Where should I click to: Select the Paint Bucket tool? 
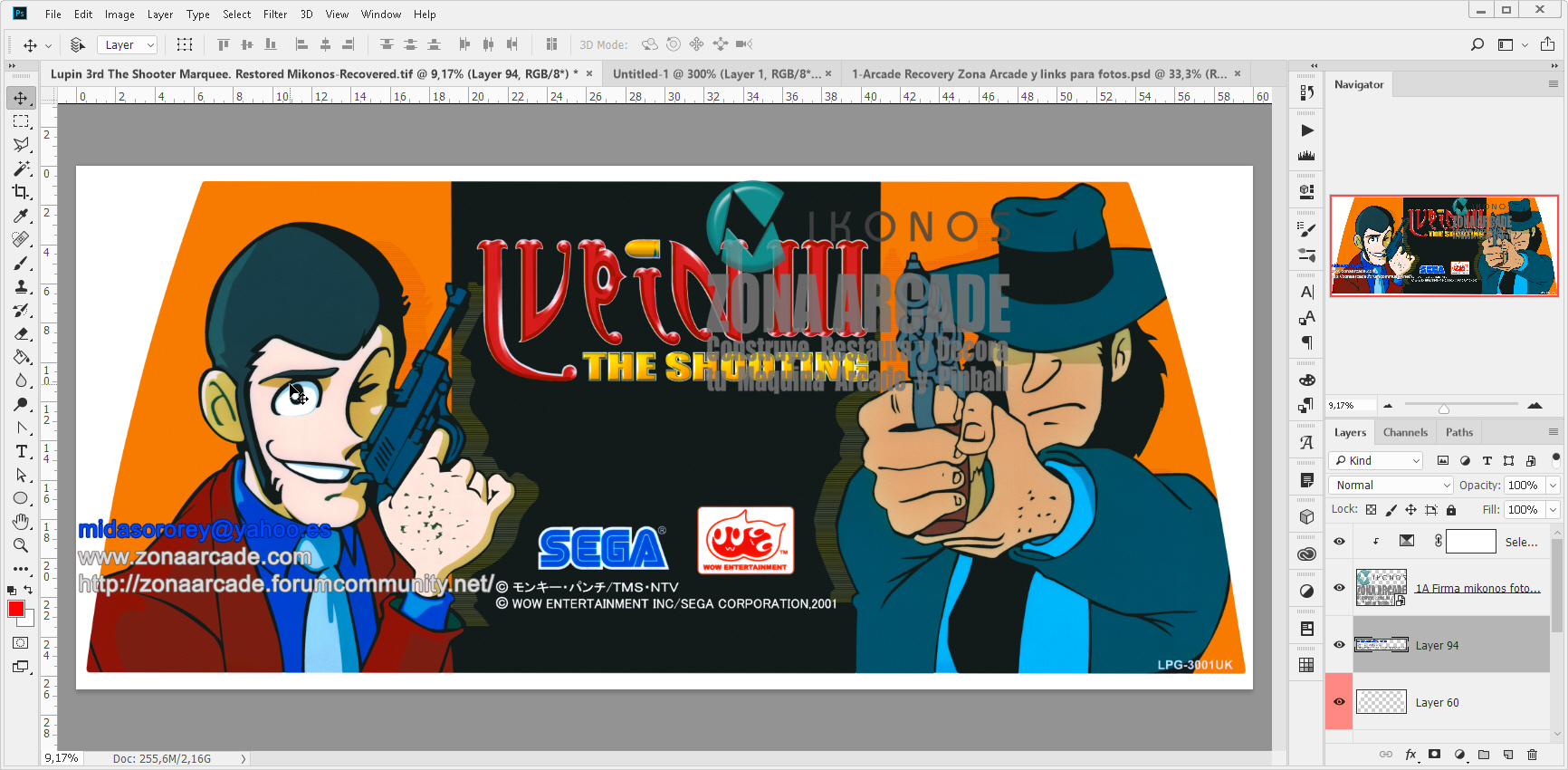[21, 357]
